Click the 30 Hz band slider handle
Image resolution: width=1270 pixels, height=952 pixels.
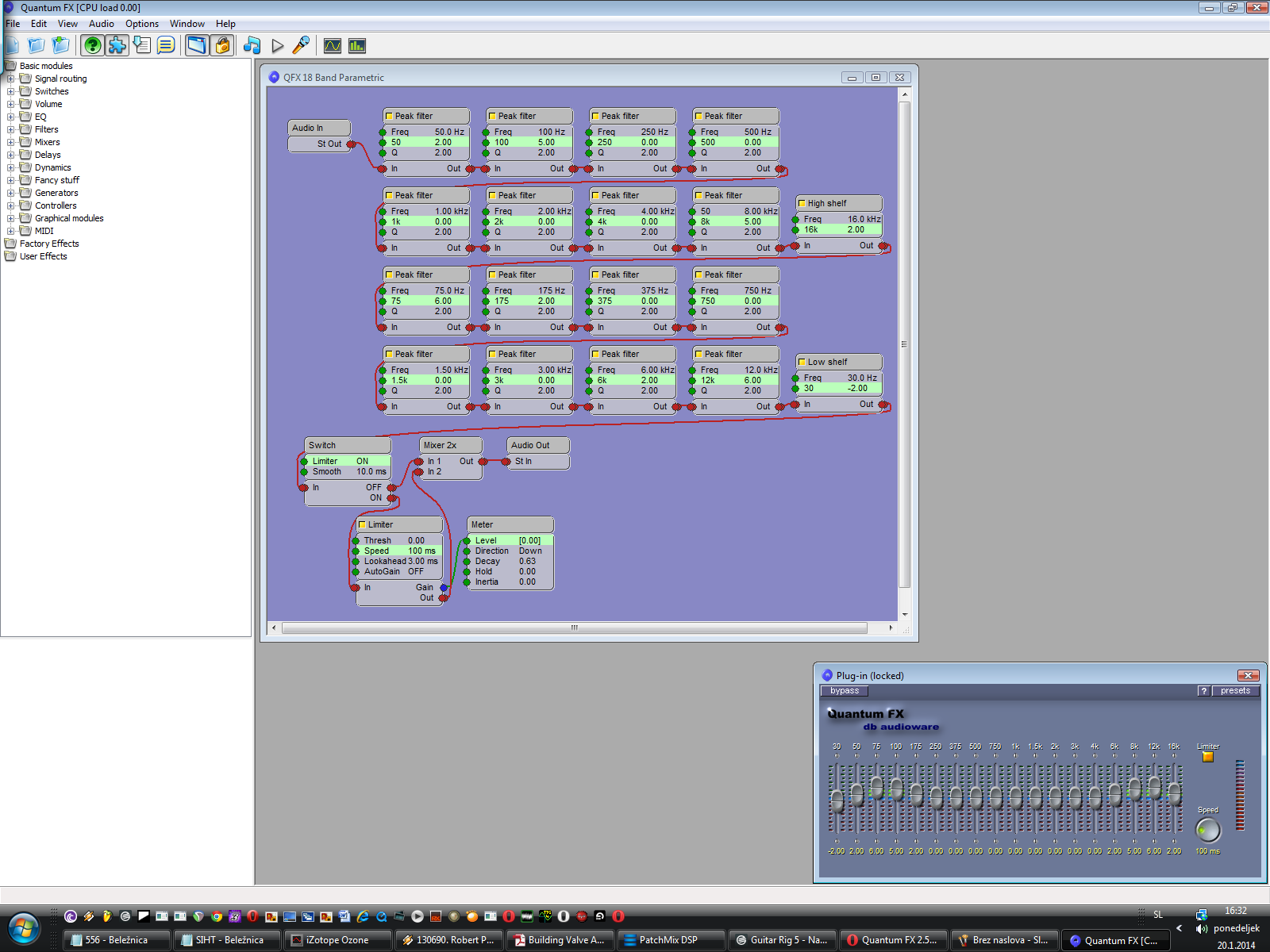(x=837, y=801)
